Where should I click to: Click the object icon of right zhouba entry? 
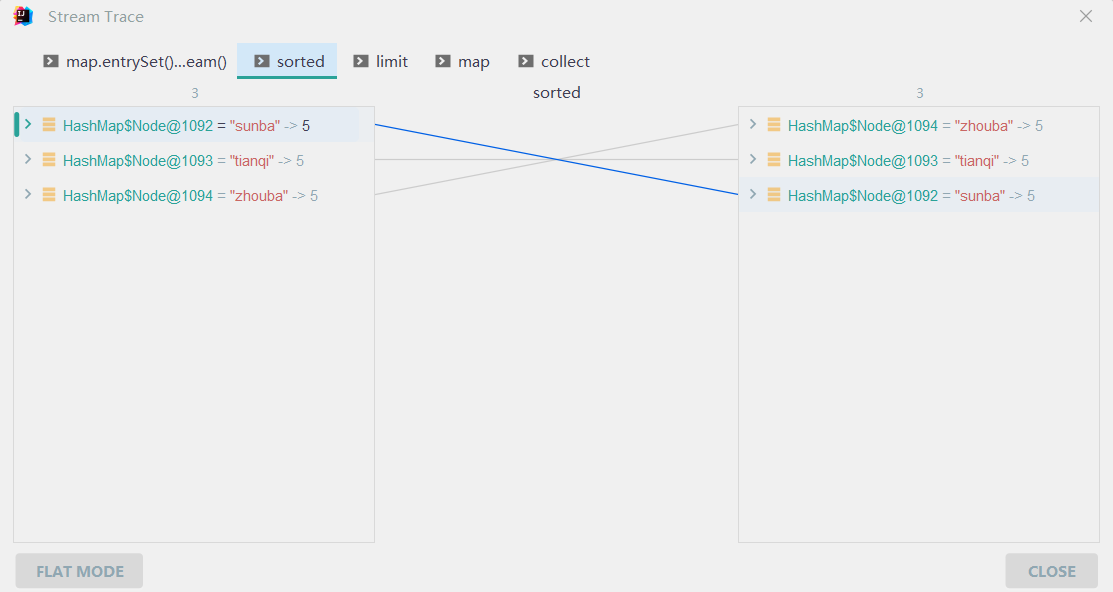click(x=774, y=125)
